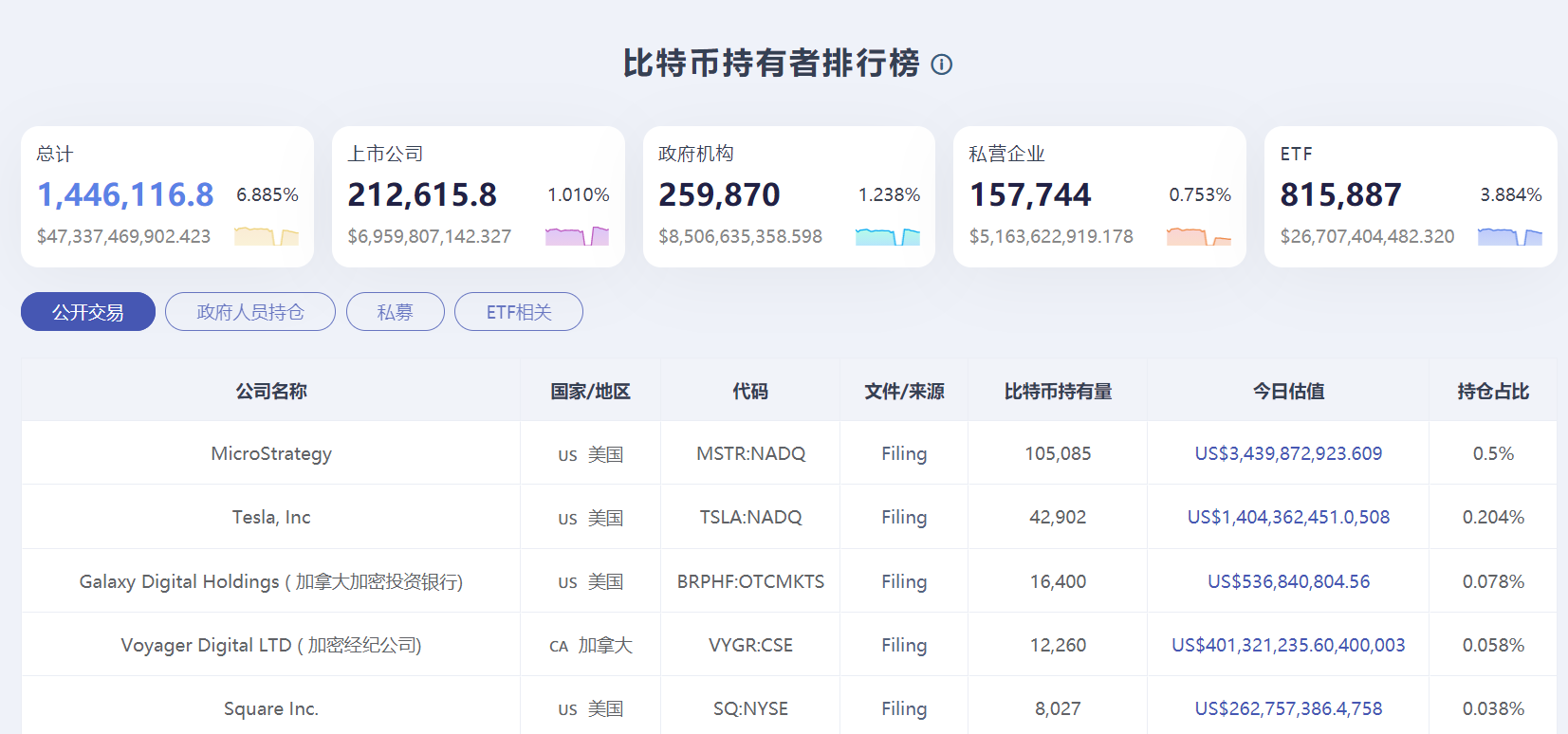Switch to the ETF相关 tab
The height and width of the screenshot is (734, 1568).
pyautogui.click(x=519, y=312)
